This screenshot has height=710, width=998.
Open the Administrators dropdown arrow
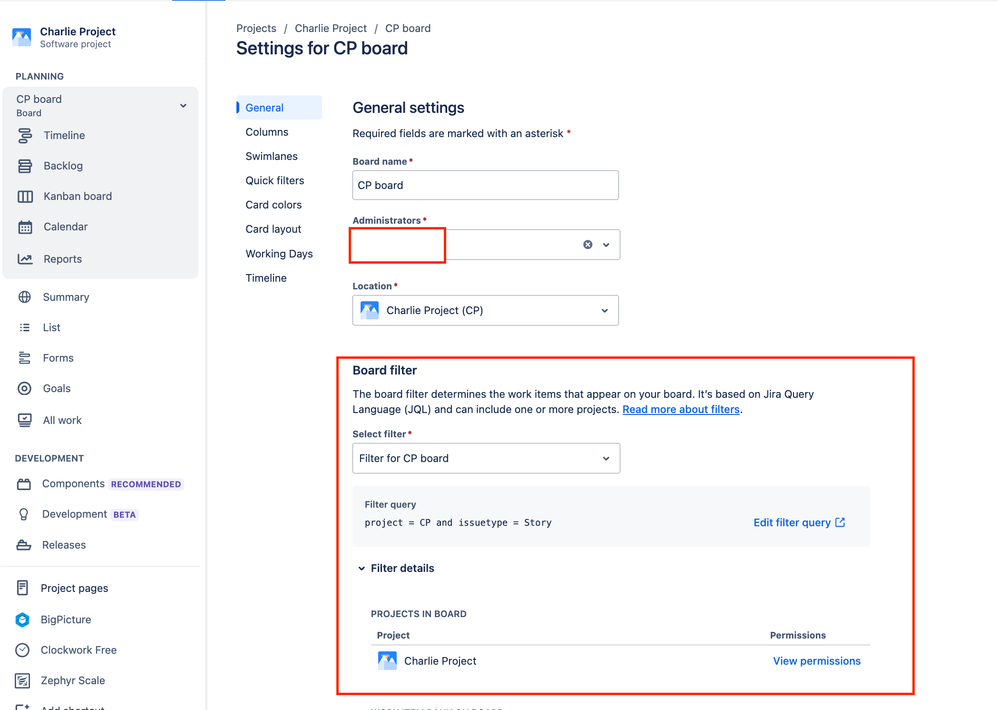pyautogui.click(x=606, y=245)
